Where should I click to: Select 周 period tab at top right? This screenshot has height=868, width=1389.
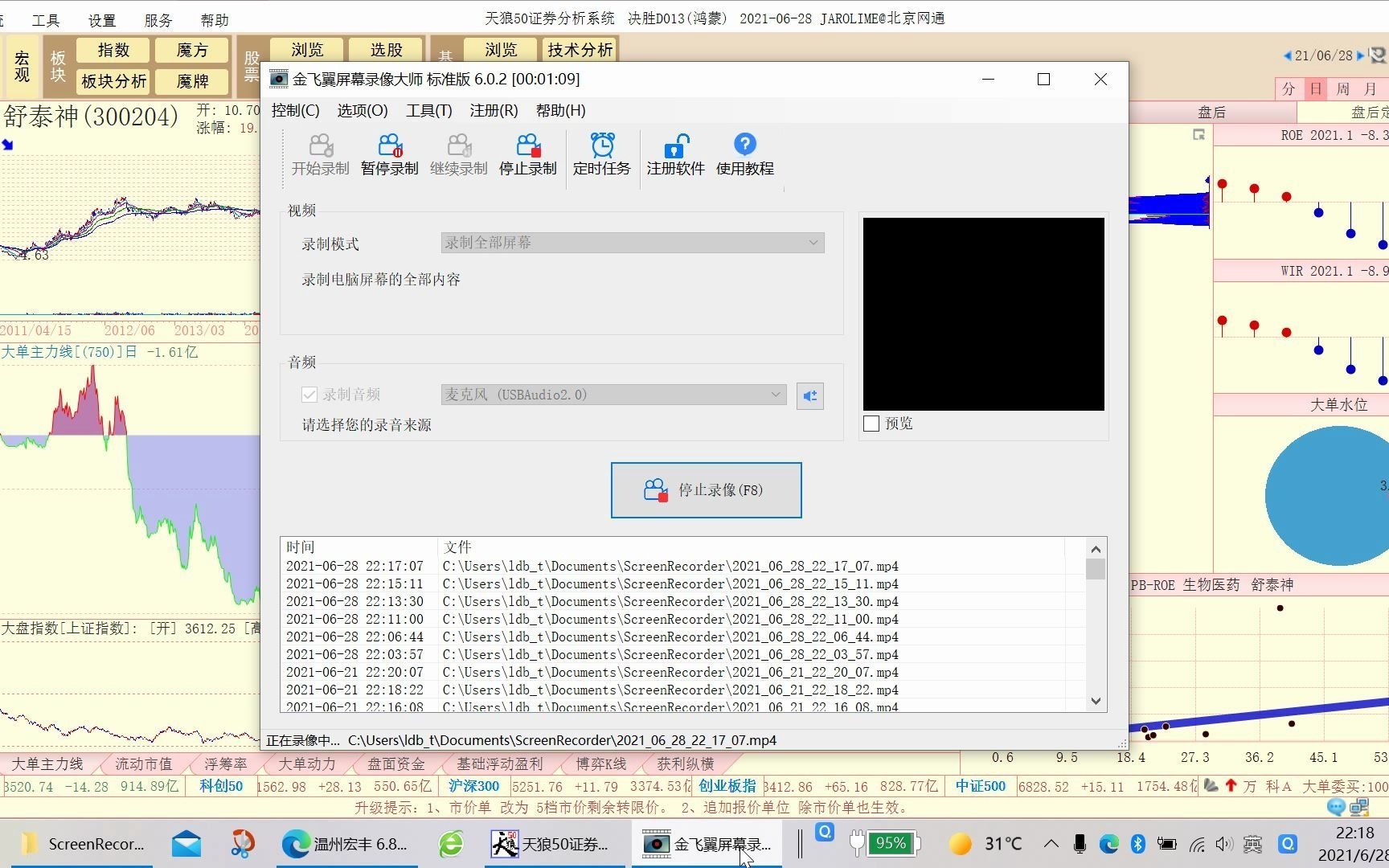pyautogui.click(x=1342, y=88)
